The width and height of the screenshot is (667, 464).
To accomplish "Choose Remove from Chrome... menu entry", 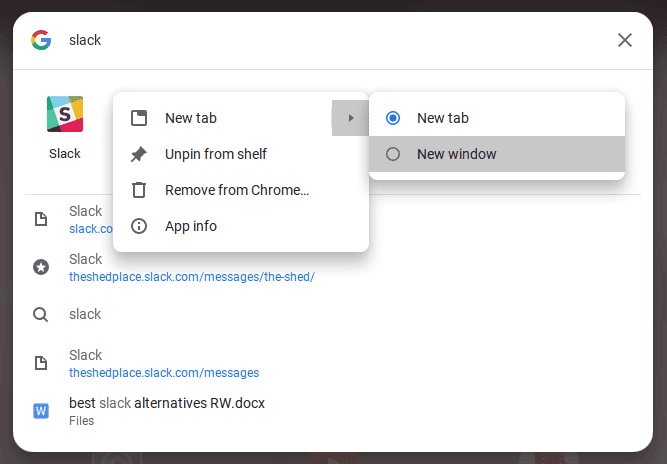I will pos(241,190).
